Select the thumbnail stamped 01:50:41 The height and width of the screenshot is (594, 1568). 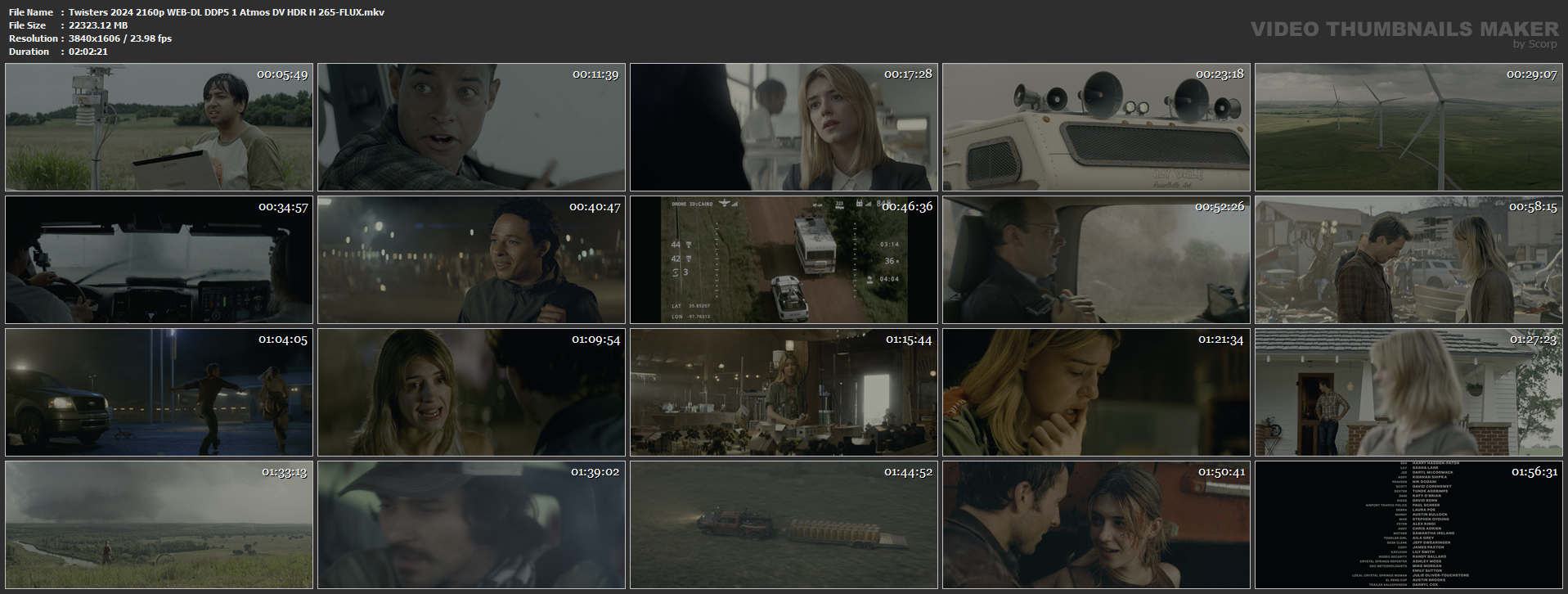point(1096,525)
